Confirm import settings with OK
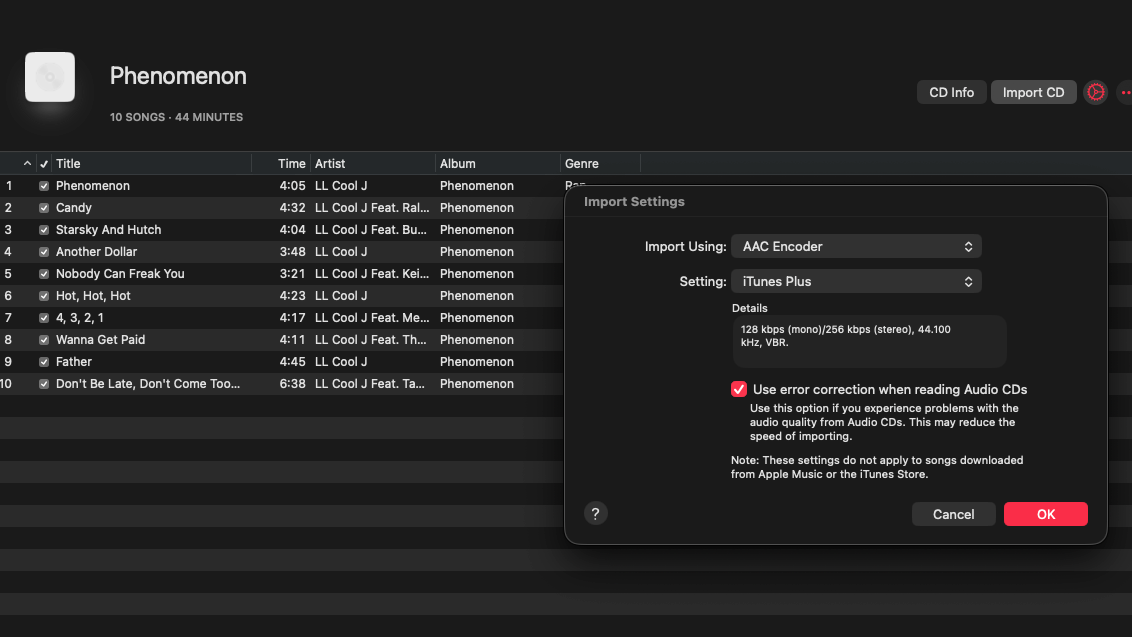This screenshot has width=1132, height=637. pyautogui.click(x=1045, y=514)
